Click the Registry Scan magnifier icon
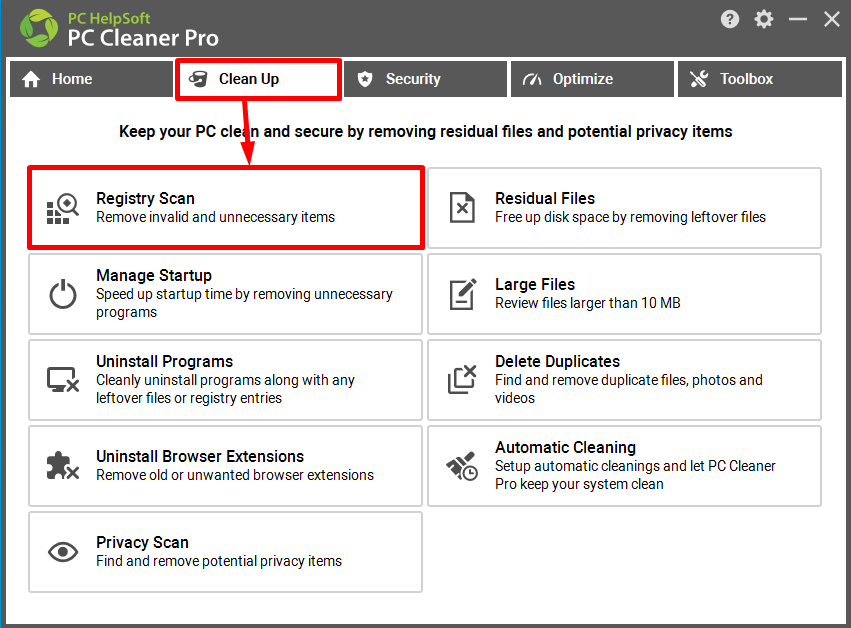 click(x=63, y=208)
